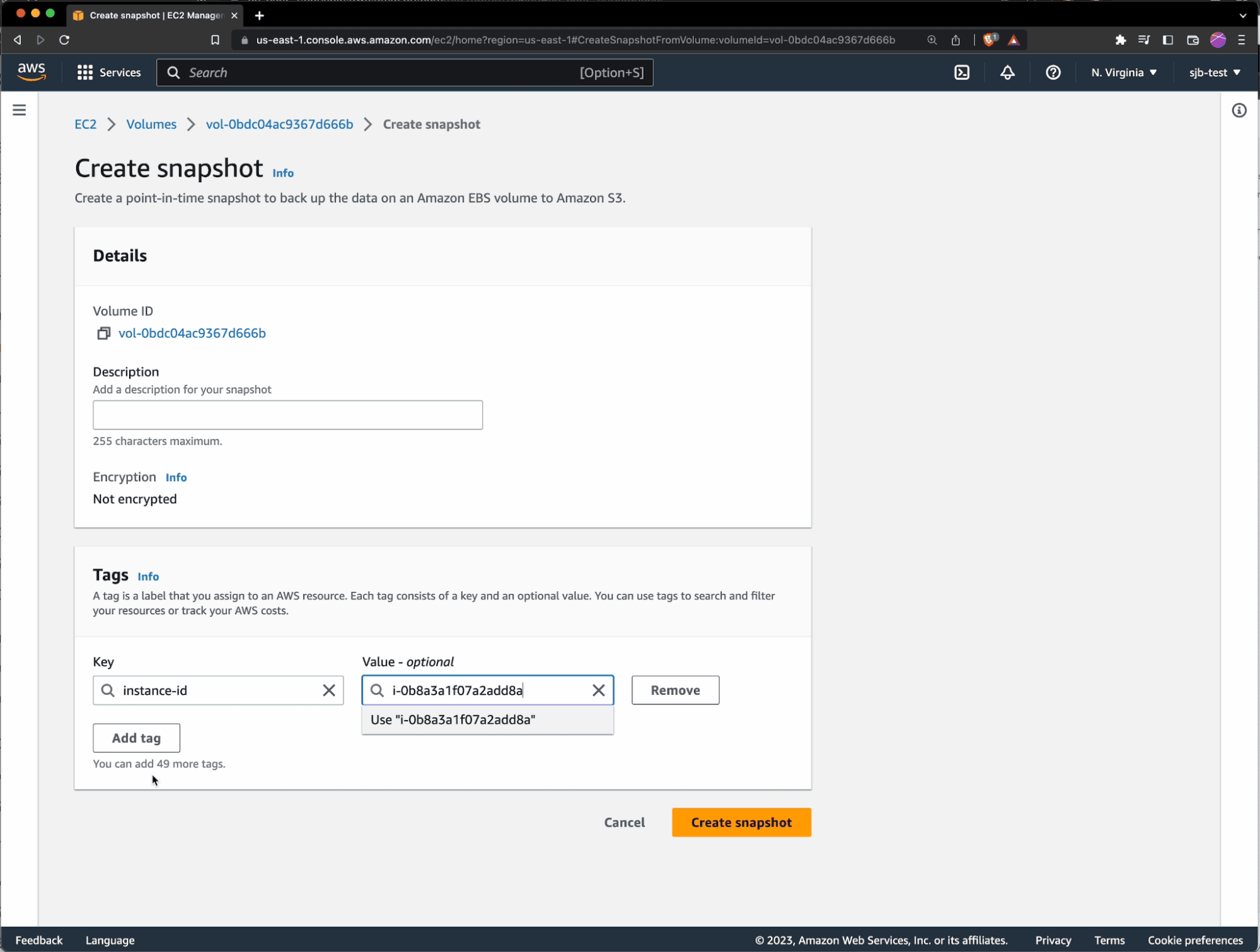Open the volume breadcrumb vol-0bdc04ac9367d666b
The width and height of the screenshot is (1260, 952).
[x=279, y=124]
